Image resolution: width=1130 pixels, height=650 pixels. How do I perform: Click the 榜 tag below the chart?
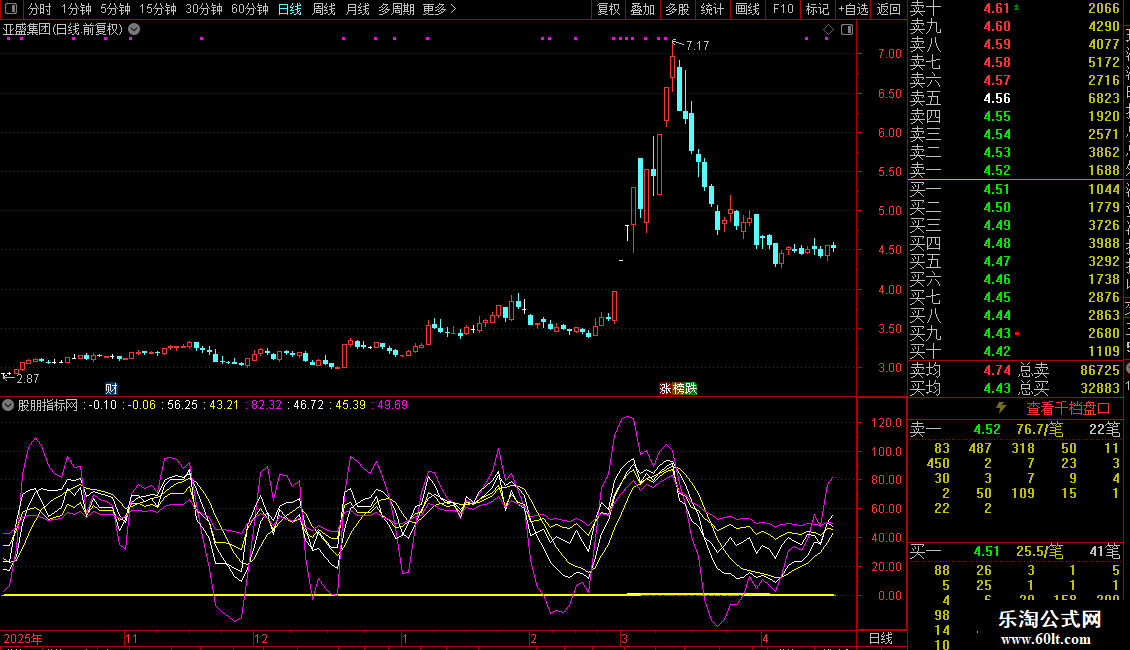(x=678, y=388)
